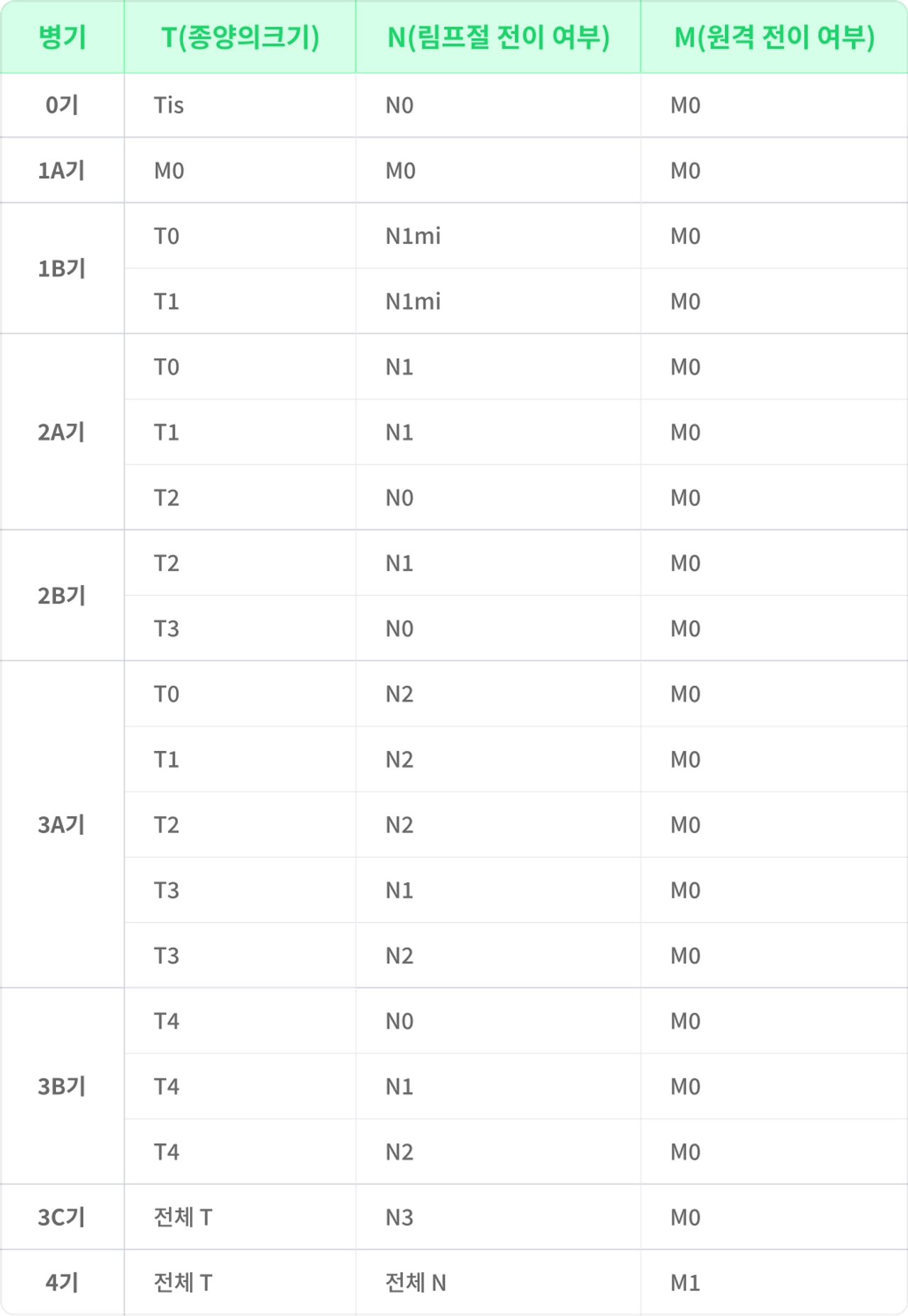Select the M1 cell in 4기 row
The height and width of the screenshot is (1316, 908).
pyautogui.click(x=685, y=1283)
